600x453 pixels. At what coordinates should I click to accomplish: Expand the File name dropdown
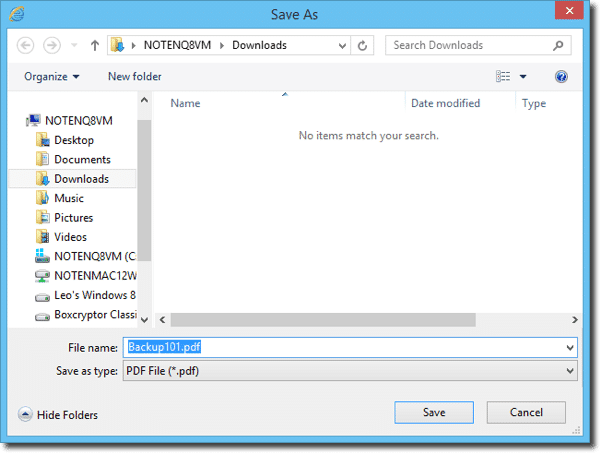(x=570, y=348)
